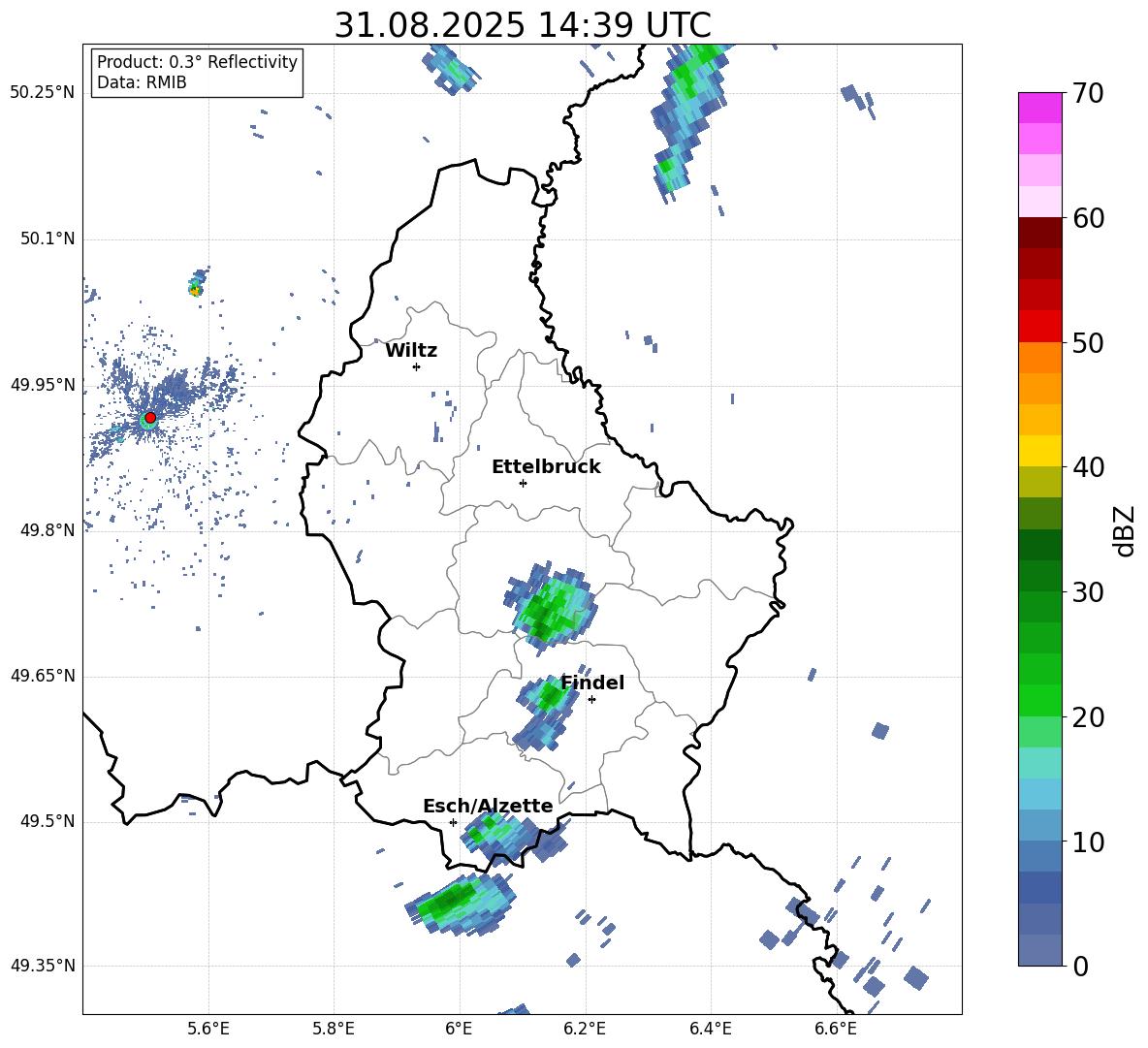Click the rain cell south of Esch/Alzette border
Screen dimensions: 1148x1048
coord(461,903)
